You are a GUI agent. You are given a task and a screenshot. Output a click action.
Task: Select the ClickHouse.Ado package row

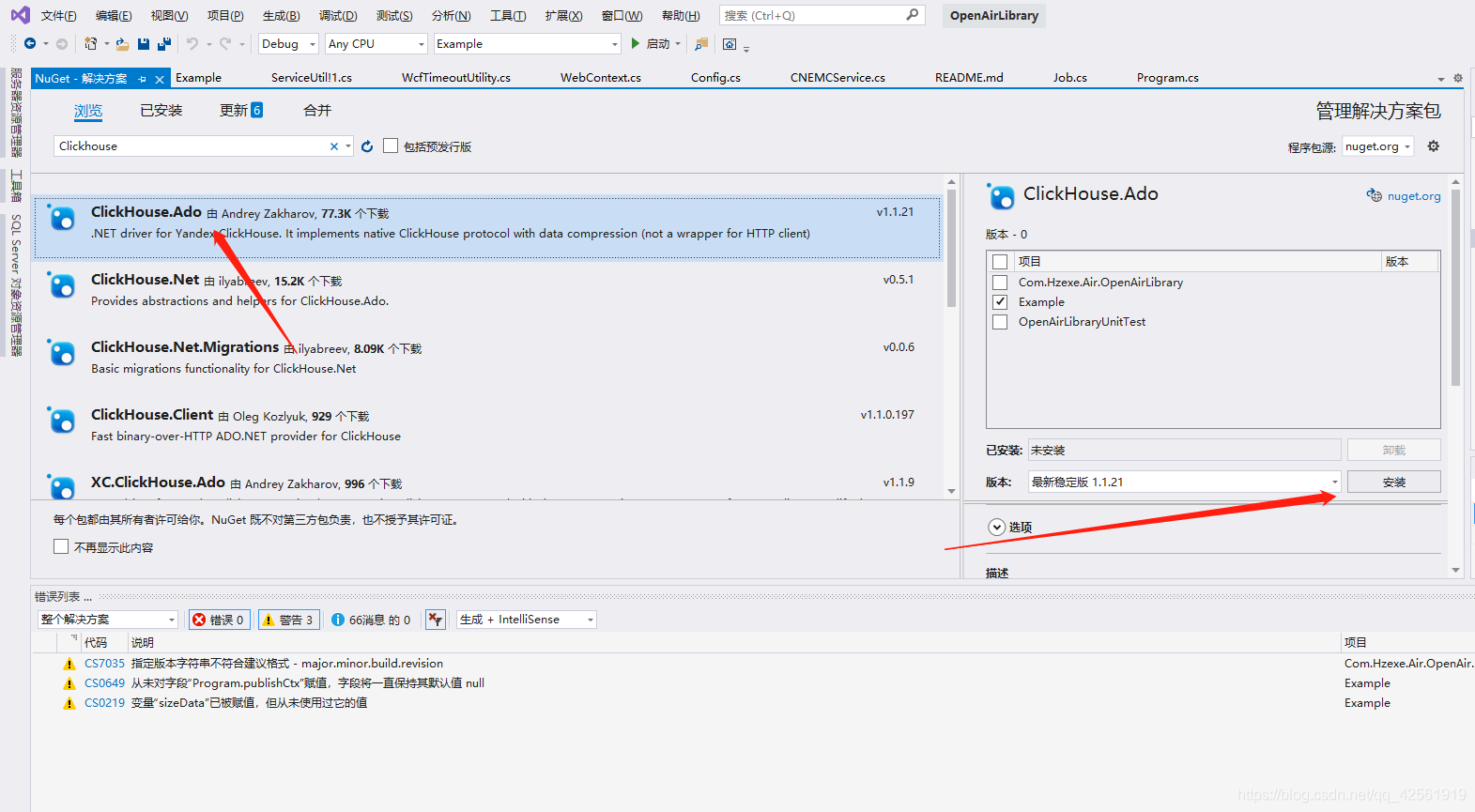487,226
